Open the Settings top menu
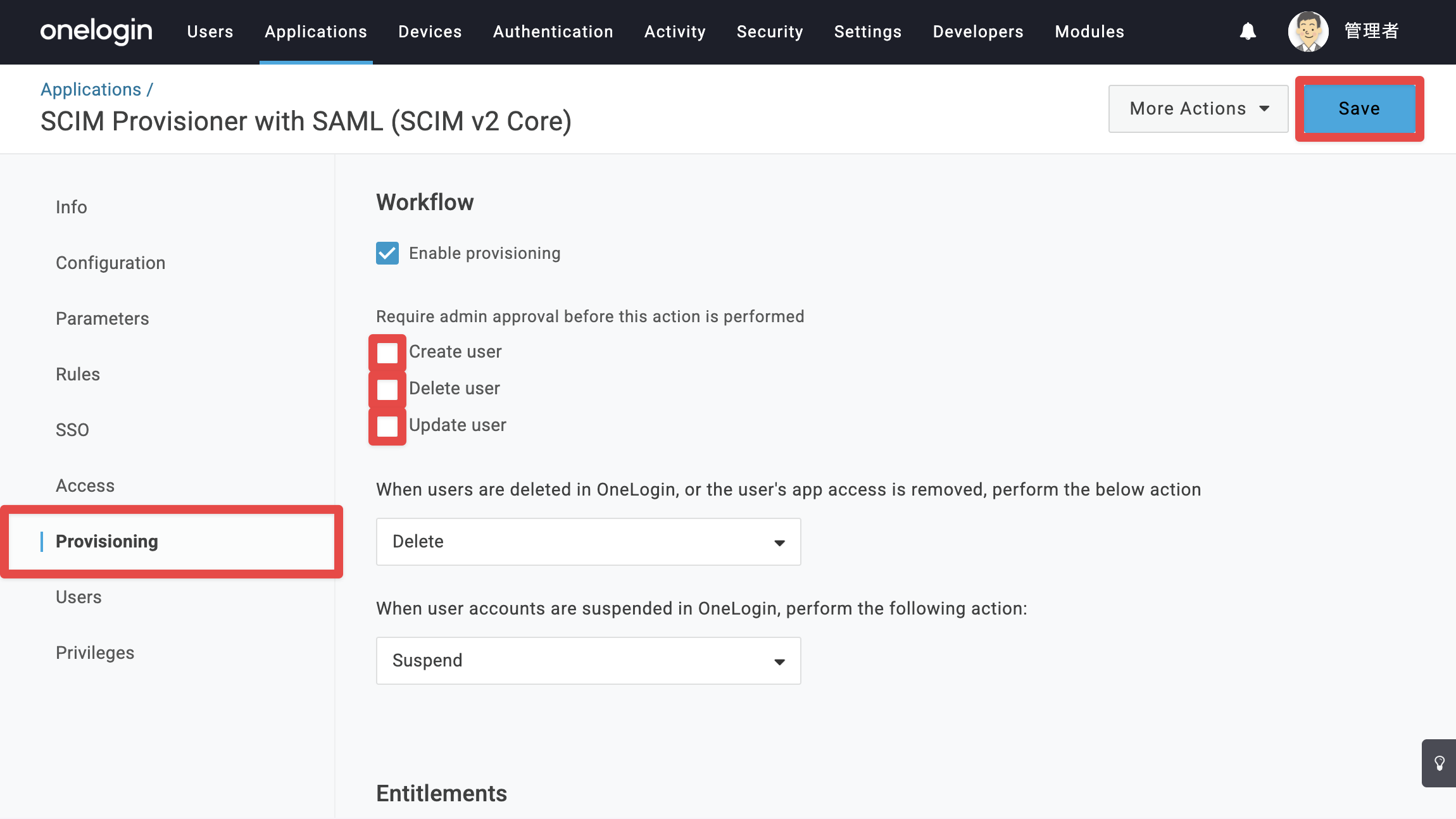The width and height of the screenshot is (1456, 819). (x=868, y=32)
